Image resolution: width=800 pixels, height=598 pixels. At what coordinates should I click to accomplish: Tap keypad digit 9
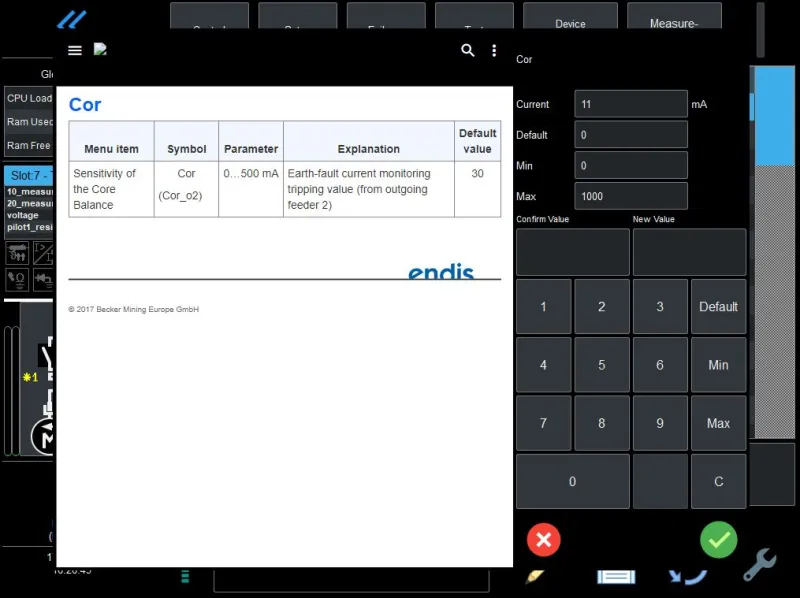660,423
